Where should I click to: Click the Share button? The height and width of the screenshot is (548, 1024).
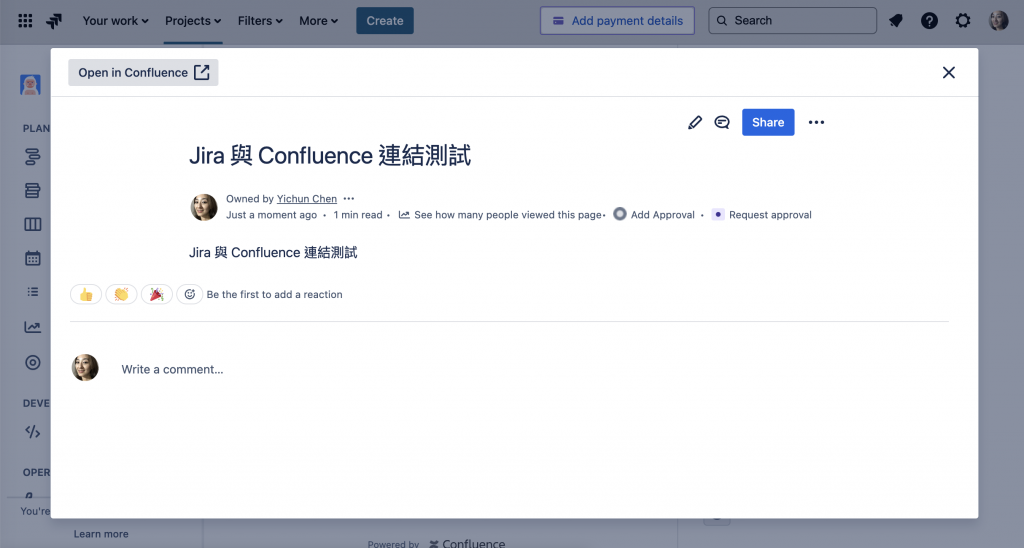coord(768,122)
